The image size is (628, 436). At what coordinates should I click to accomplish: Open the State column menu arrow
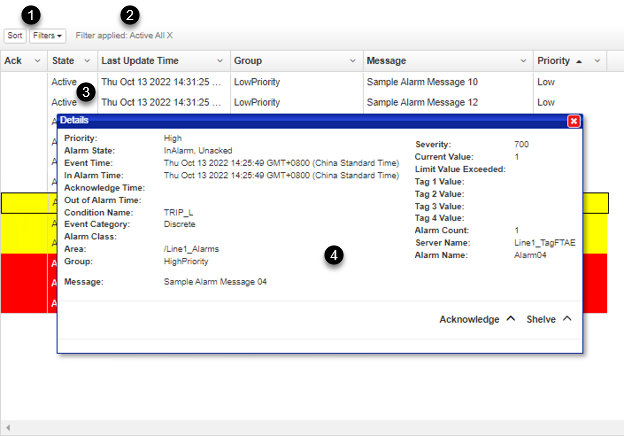click(86, 61)
